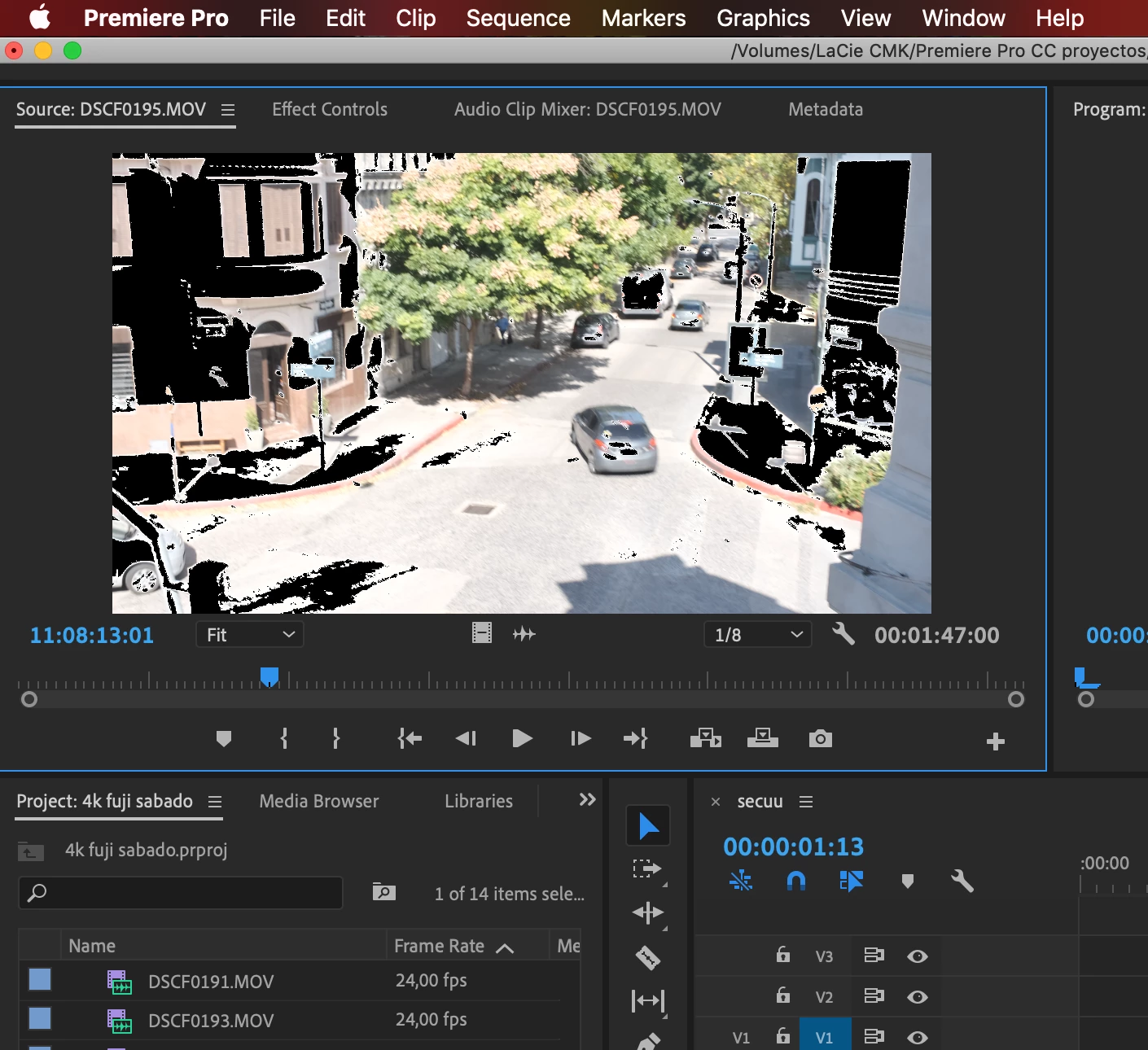
Task: Step forward one frame in Source monitor
Action: coord(581,739)
